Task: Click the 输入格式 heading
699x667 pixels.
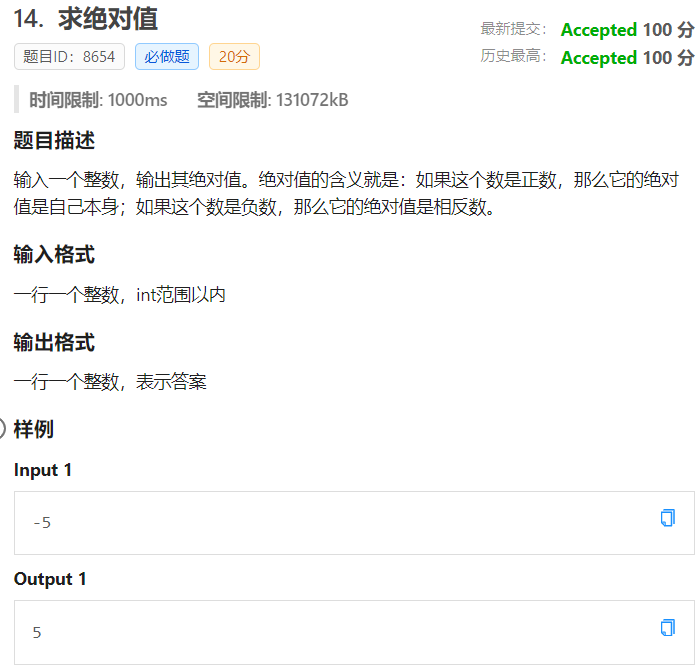Action: click(x=54, y=255)
